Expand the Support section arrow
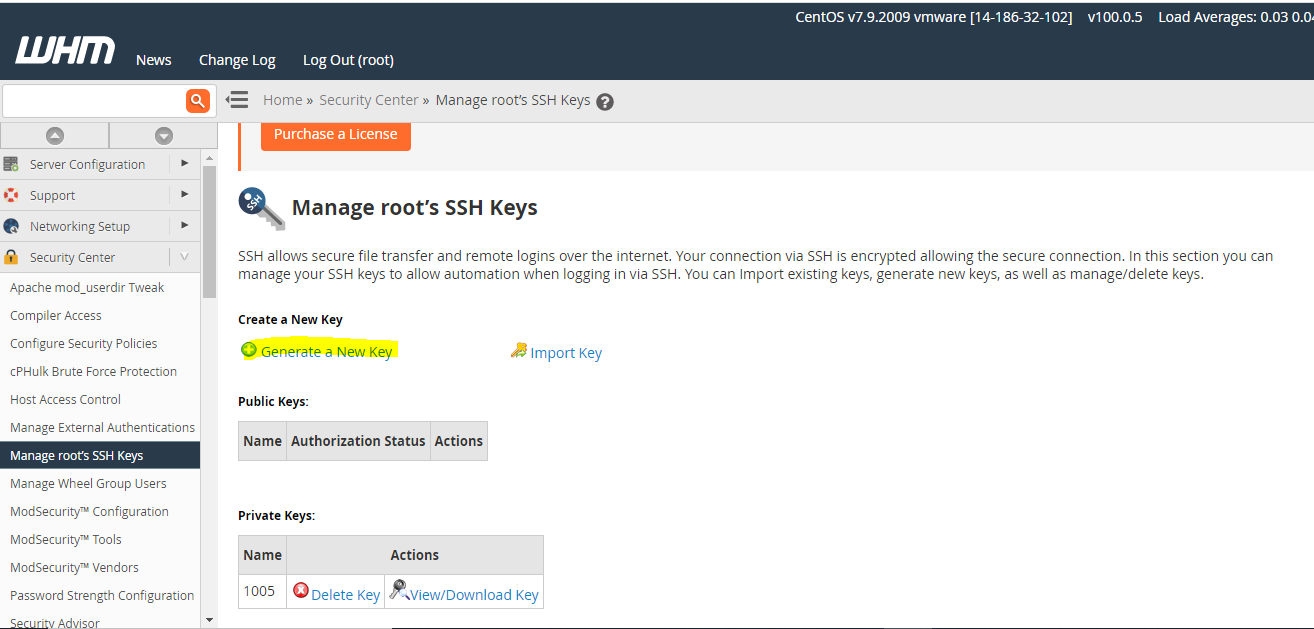This screenshot has height=629, width=1314. [x=184, y=194]
